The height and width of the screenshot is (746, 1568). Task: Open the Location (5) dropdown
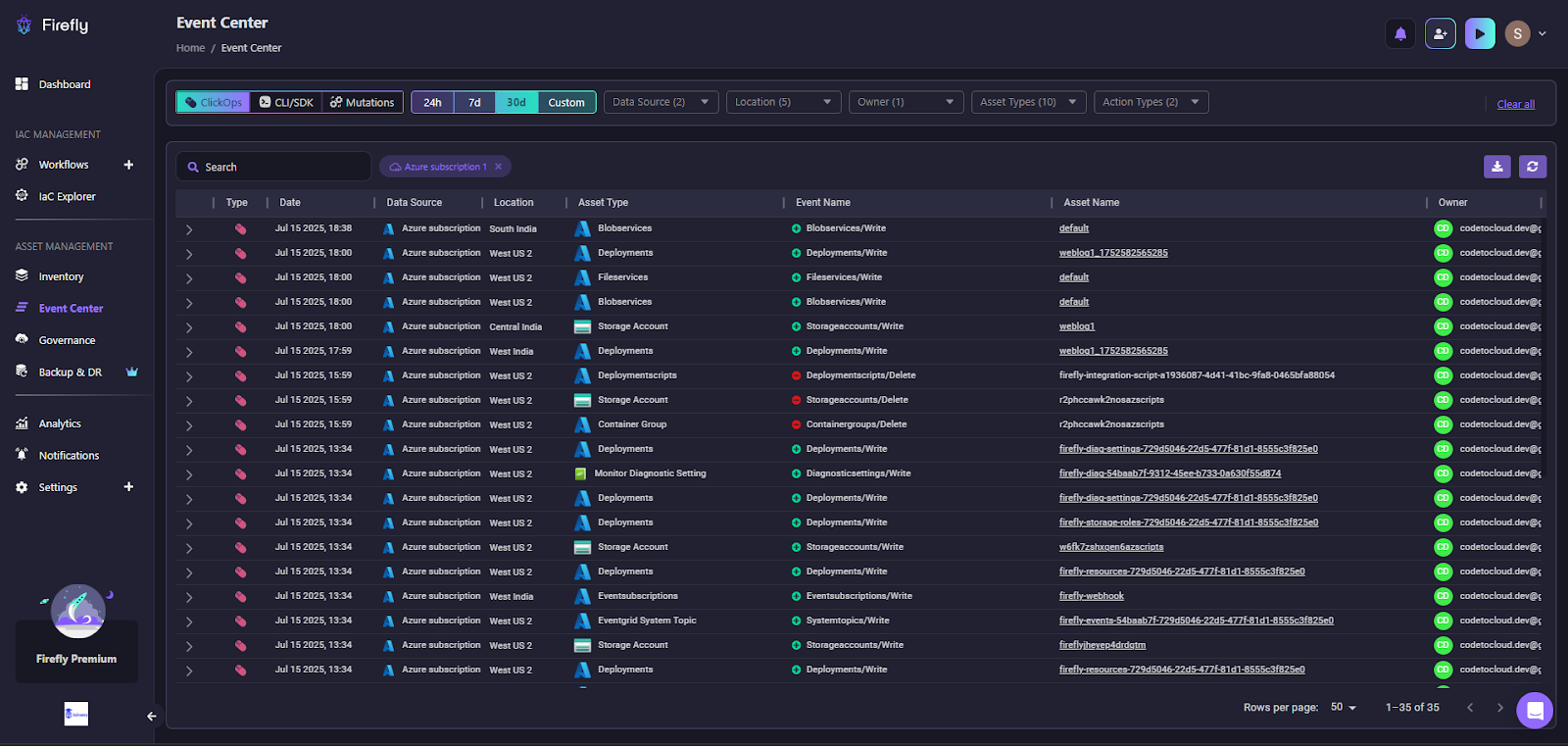784,102
